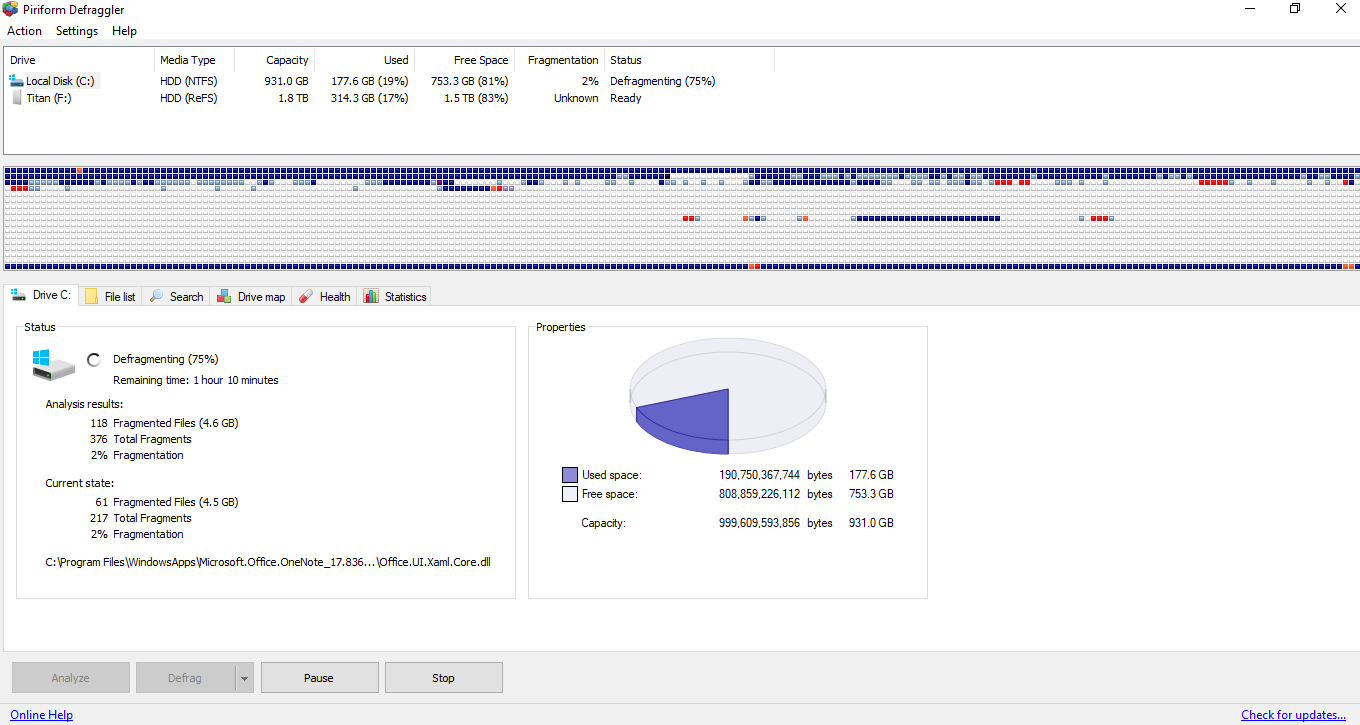The width and height of the screenshot is (1360, 725).
Task: Click the 808,859,226,112 bytes free value
Action: (776, 494)
